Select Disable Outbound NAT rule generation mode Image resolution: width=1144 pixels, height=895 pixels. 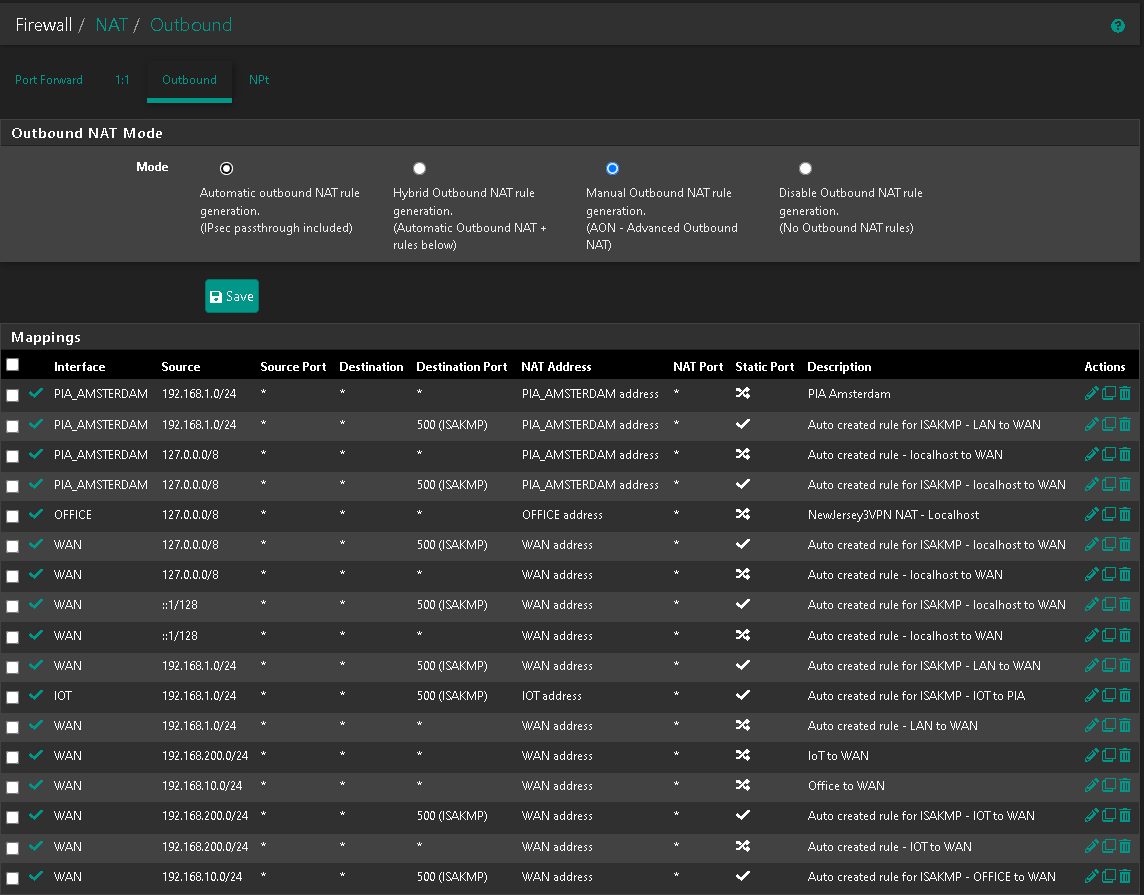pyautogui.click(x=805, y=168)
